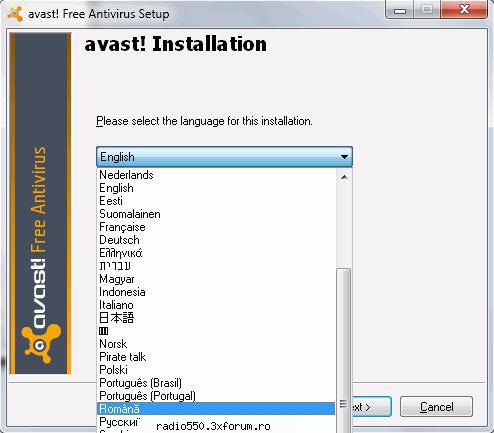Select Русский language option
Viewport: 494px width, 433px height.
point(216,422)
